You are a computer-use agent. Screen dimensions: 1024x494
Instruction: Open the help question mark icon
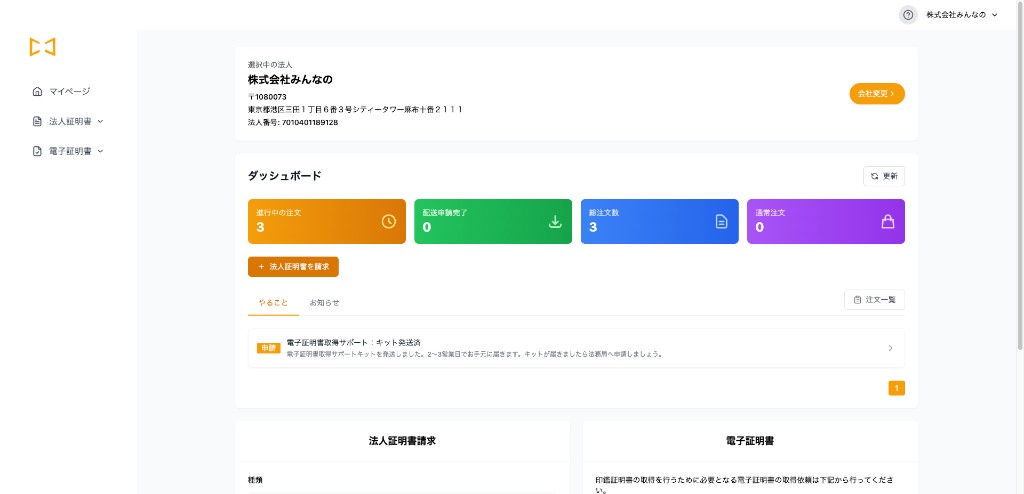pyautogui.click(x=908, y=15)
